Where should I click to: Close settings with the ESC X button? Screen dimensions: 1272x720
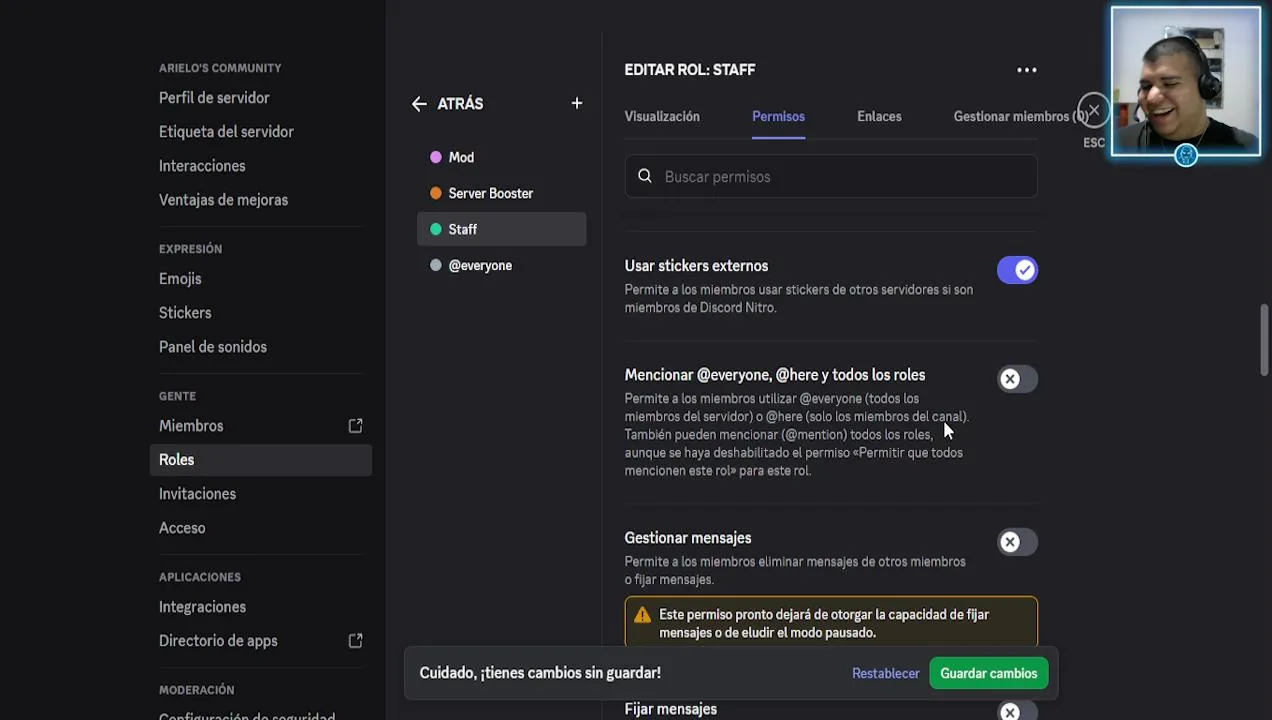[1093, 111]
